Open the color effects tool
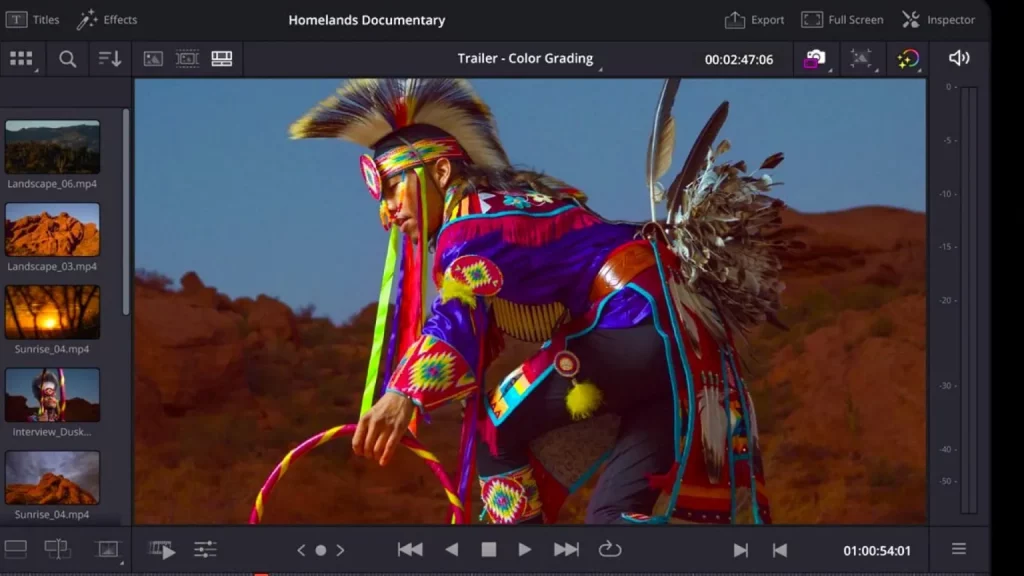Image resolution: width=1024 pixels, height=576 pixels. coord(907,58)
